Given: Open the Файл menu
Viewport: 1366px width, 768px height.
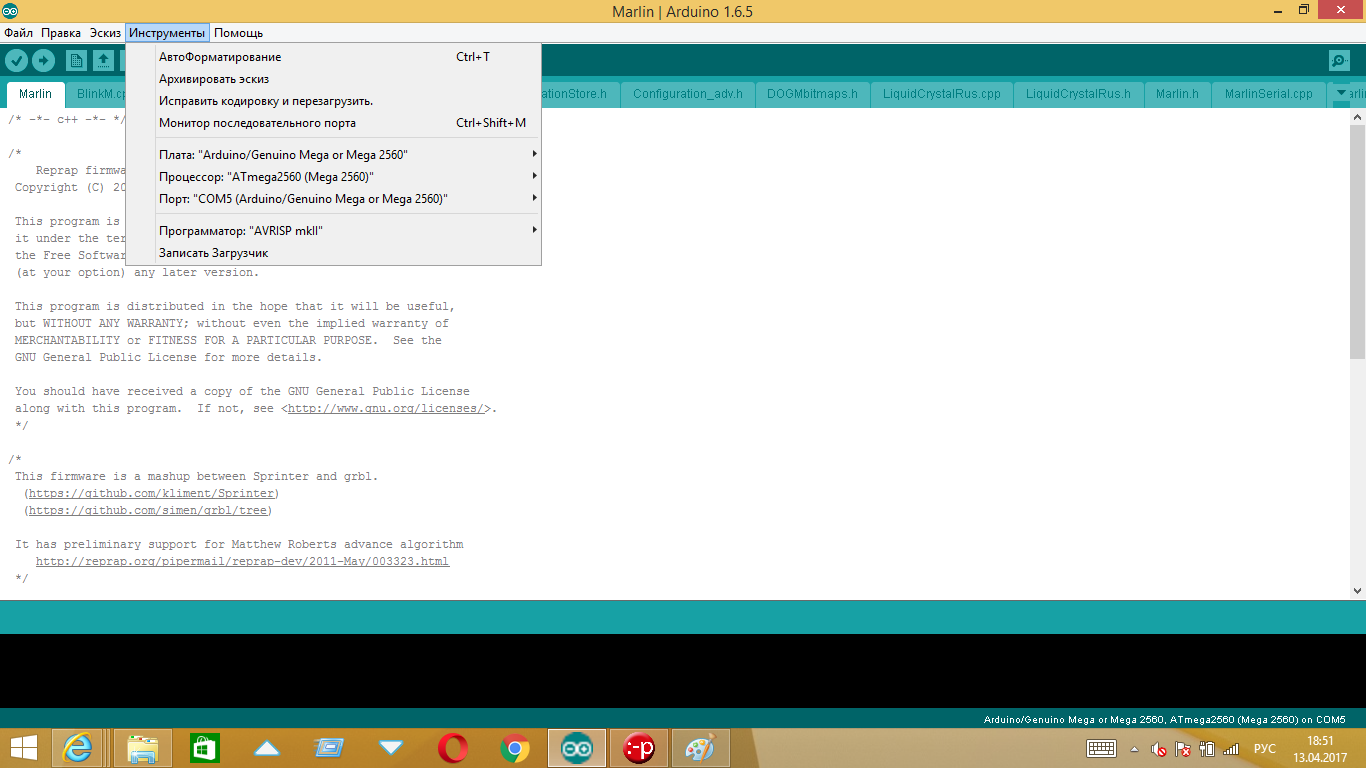Looking at the screenshot, I should pos(18,33).
